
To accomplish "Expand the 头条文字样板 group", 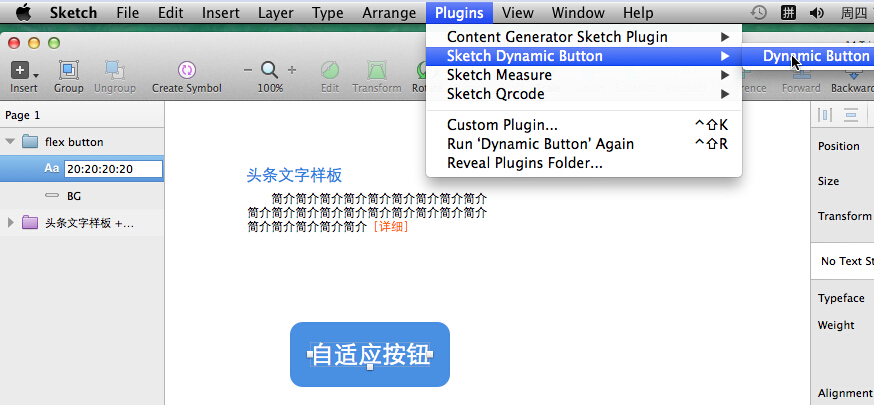I will [11, 223].
